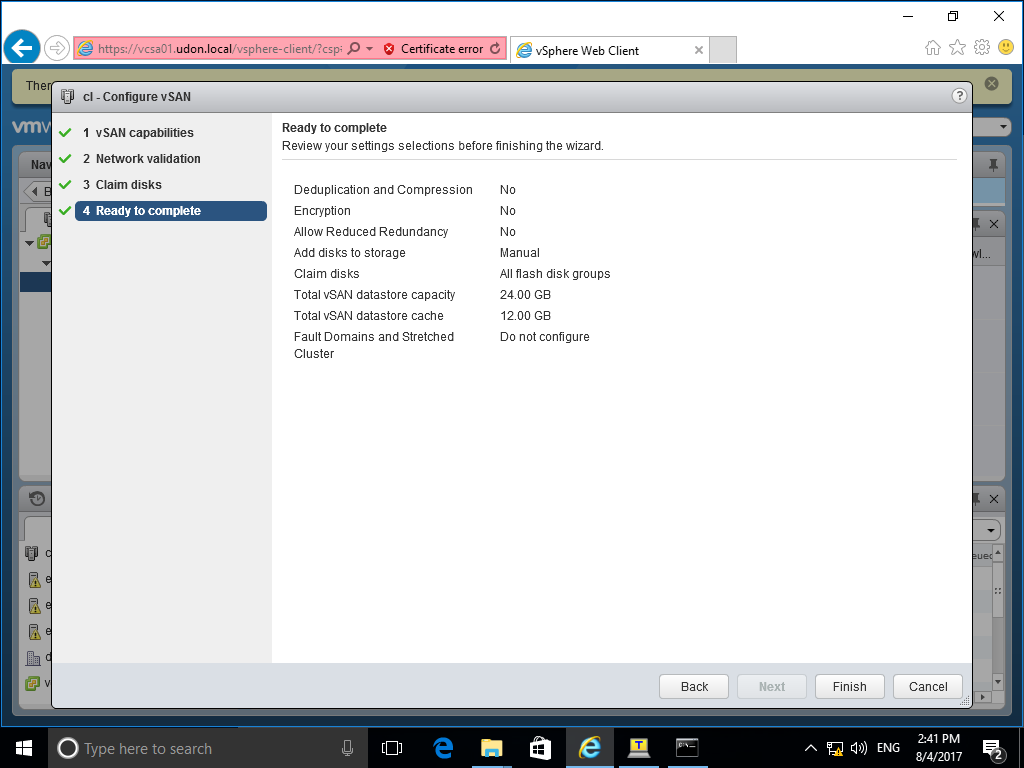Viewport: 1024px width, 768px height.
Task: Click the 'Do not configure' value
Action: 544,337
